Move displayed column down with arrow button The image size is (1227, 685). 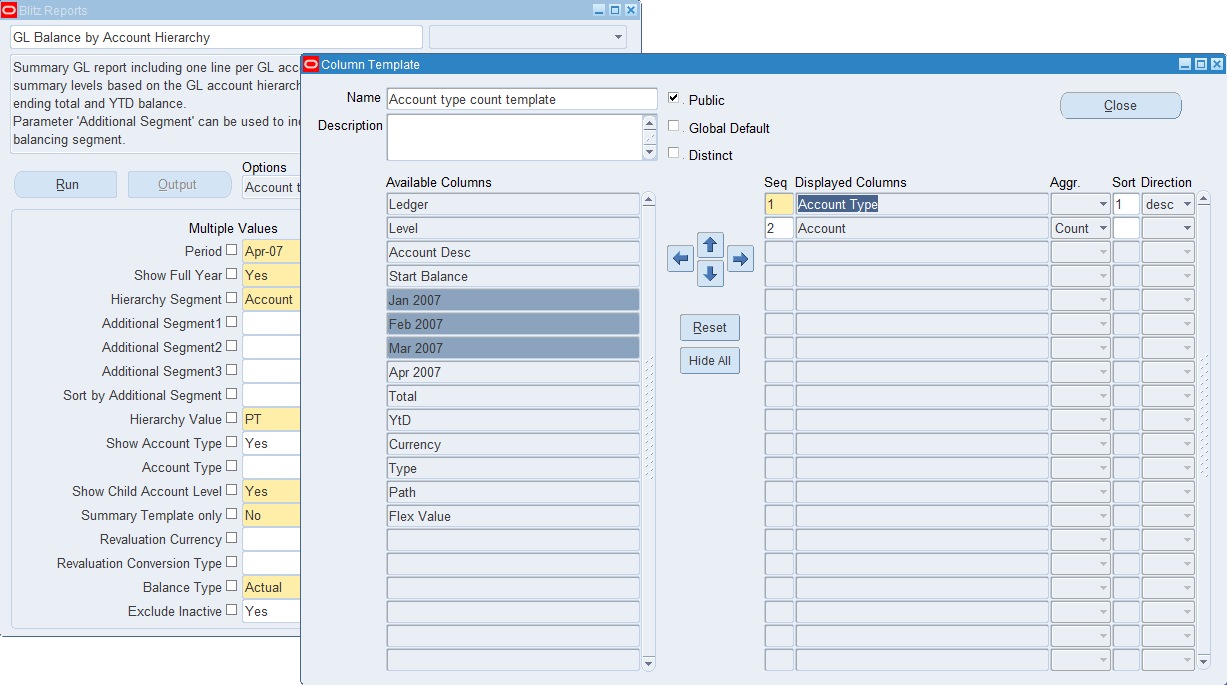coord(710,273)
